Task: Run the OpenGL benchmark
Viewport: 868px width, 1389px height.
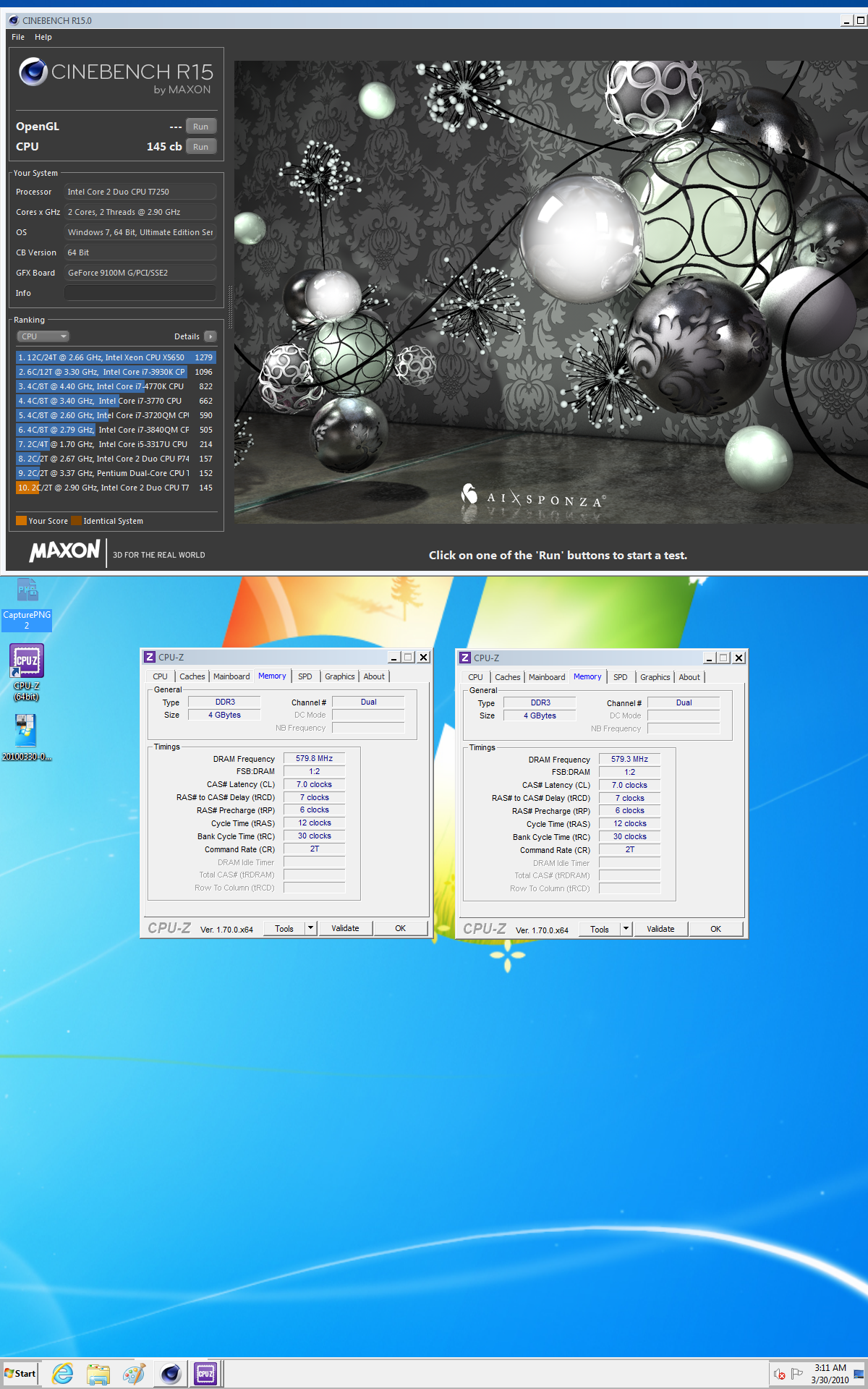Action: click(201, 127)
